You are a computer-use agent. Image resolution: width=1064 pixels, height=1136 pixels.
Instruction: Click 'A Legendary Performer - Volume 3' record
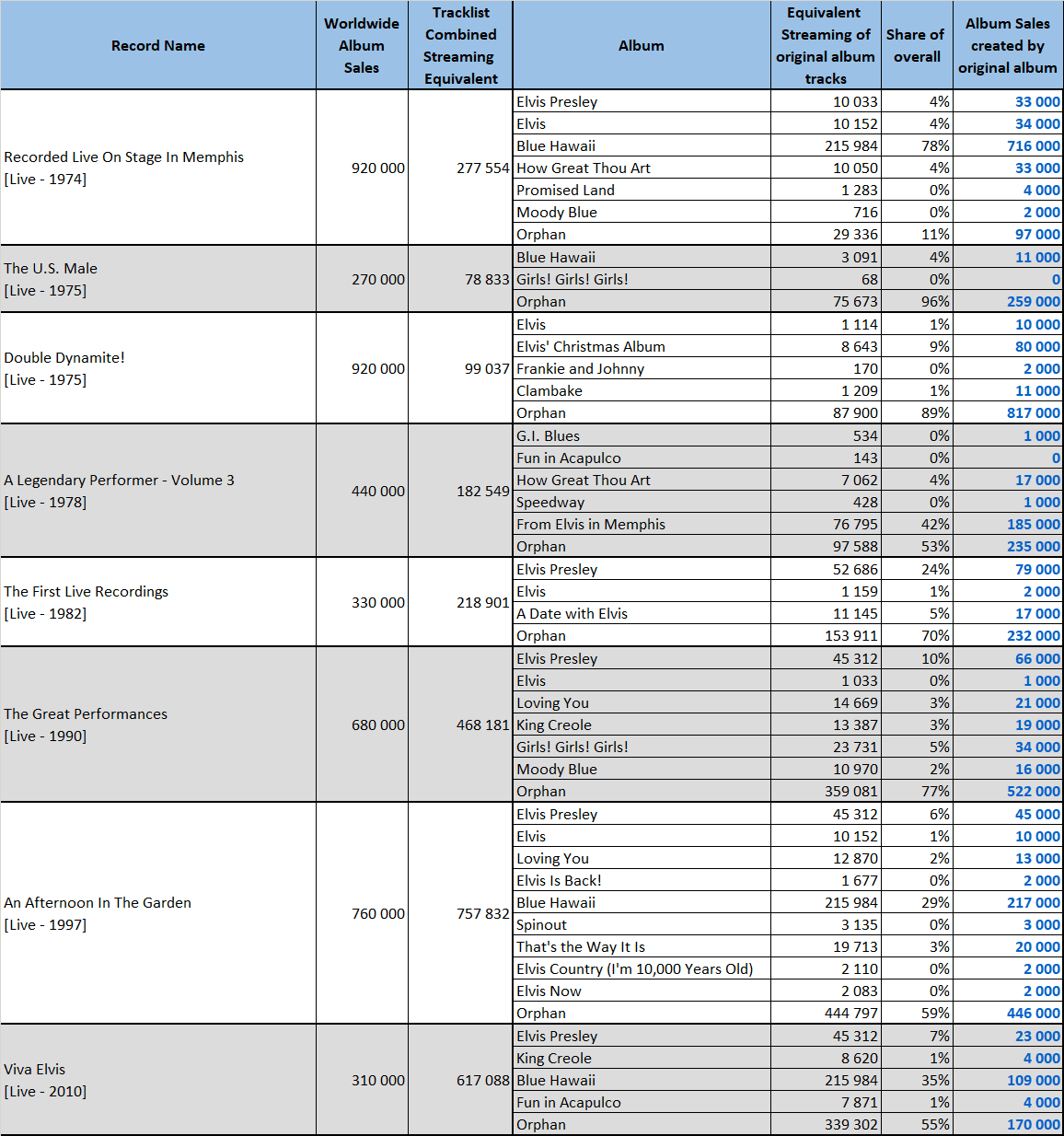tap(158, 491)
